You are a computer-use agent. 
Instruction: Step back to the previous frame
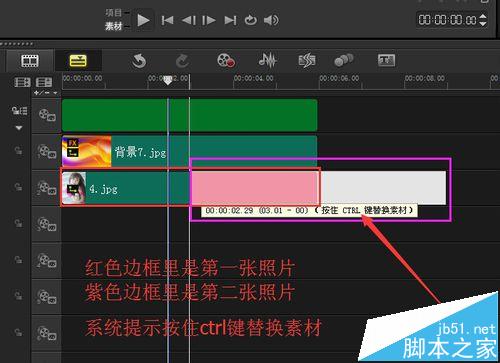click(x=188, y=21)
